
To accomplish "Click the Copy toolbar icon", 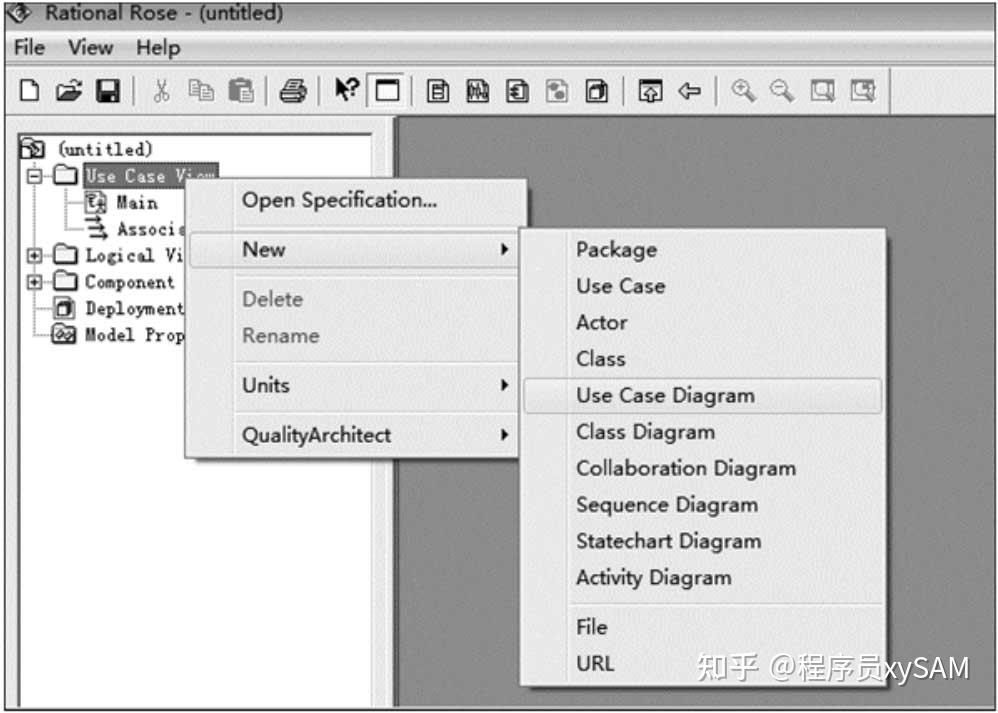I will point(201,91).
